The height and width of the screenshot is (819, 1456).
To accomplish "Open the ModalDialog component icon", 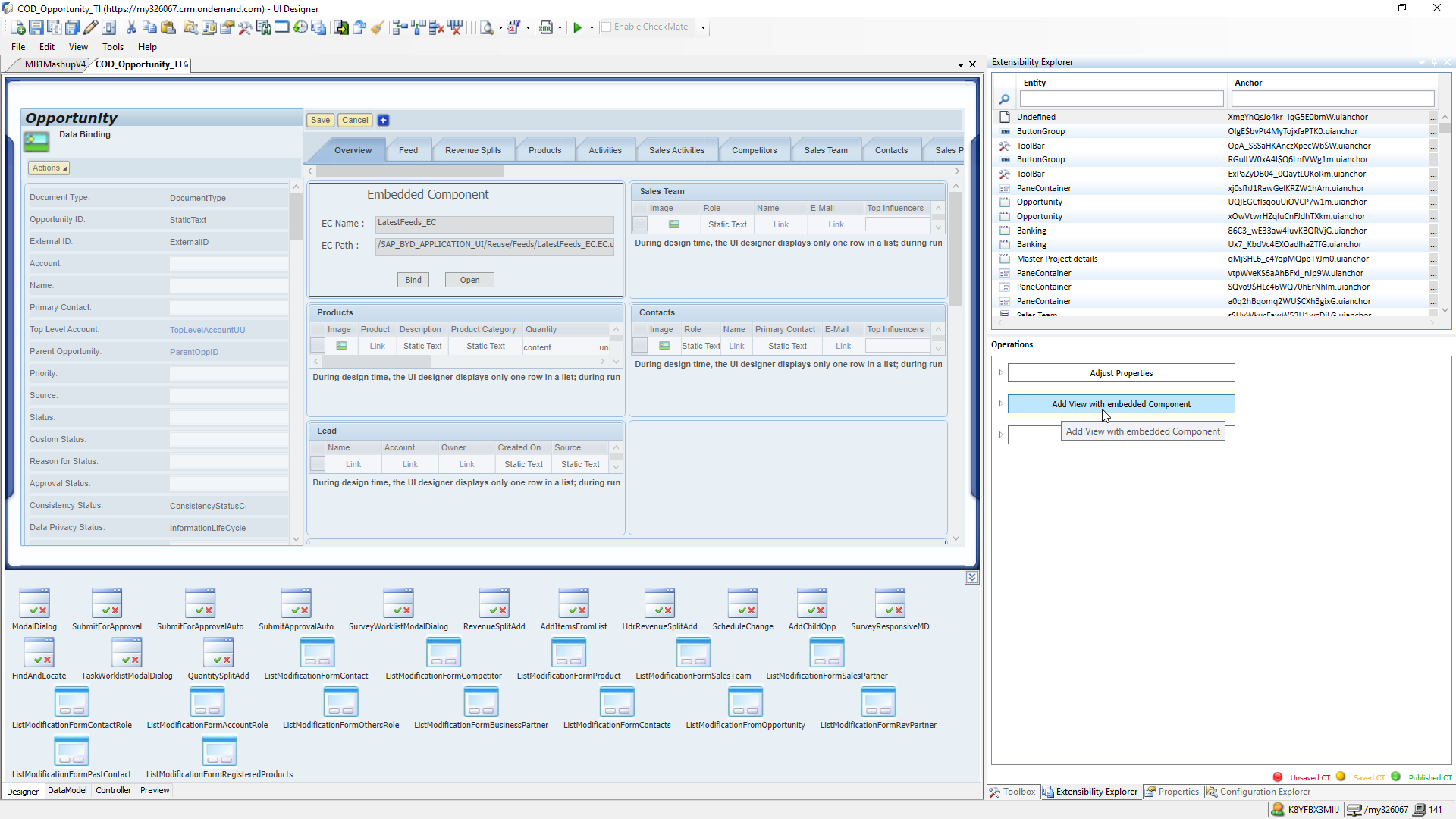I will point(34,603).
